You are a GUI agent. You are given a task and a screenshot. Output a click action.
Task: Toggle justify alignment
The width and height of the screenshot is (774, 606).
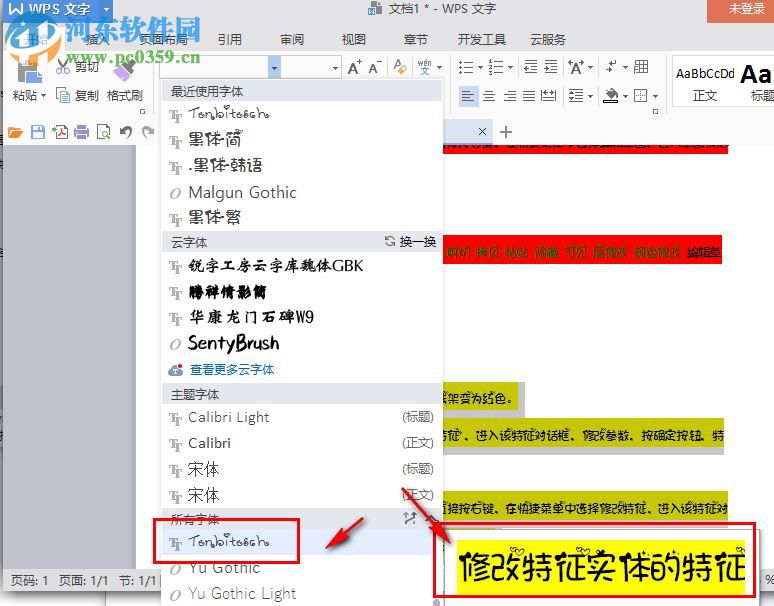click(529, 95)
